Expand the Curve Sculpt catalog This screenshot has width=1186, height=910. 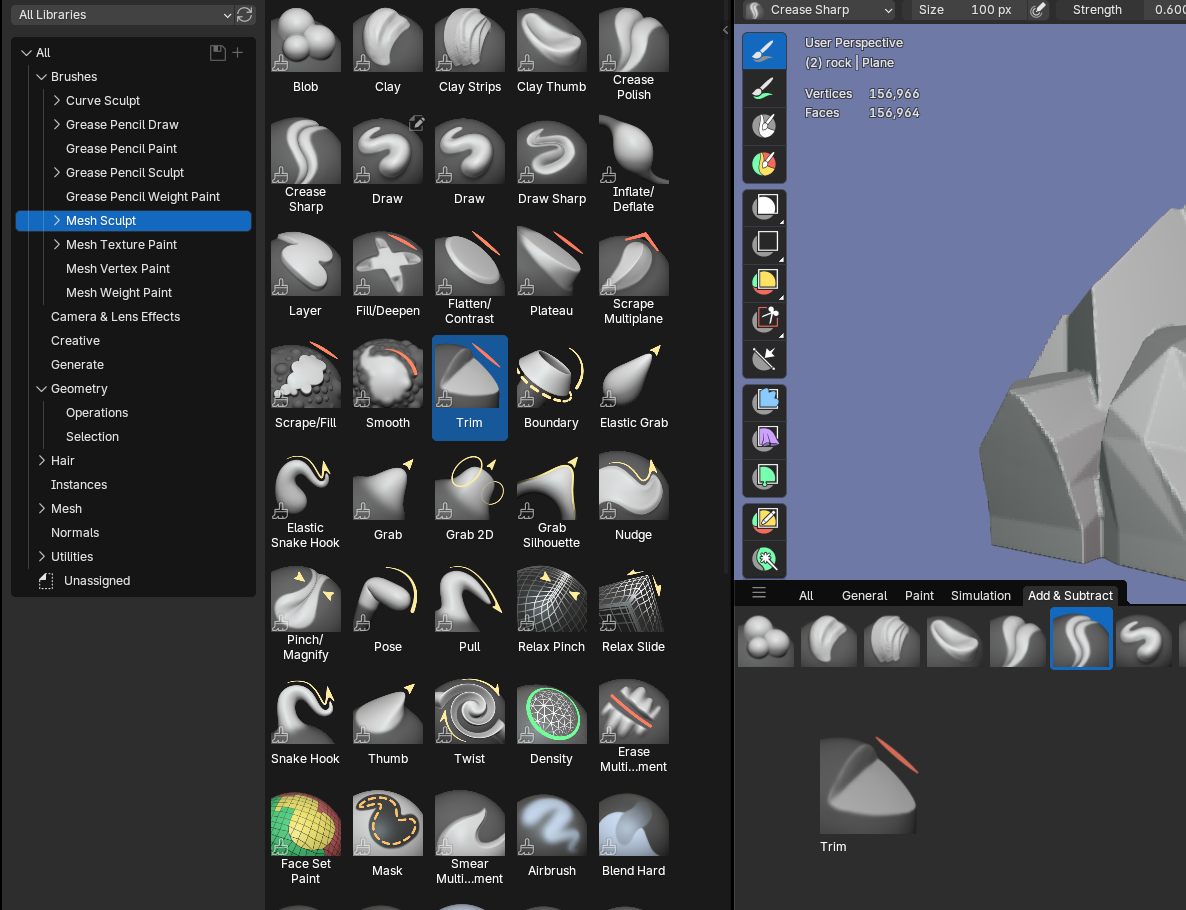57,100
